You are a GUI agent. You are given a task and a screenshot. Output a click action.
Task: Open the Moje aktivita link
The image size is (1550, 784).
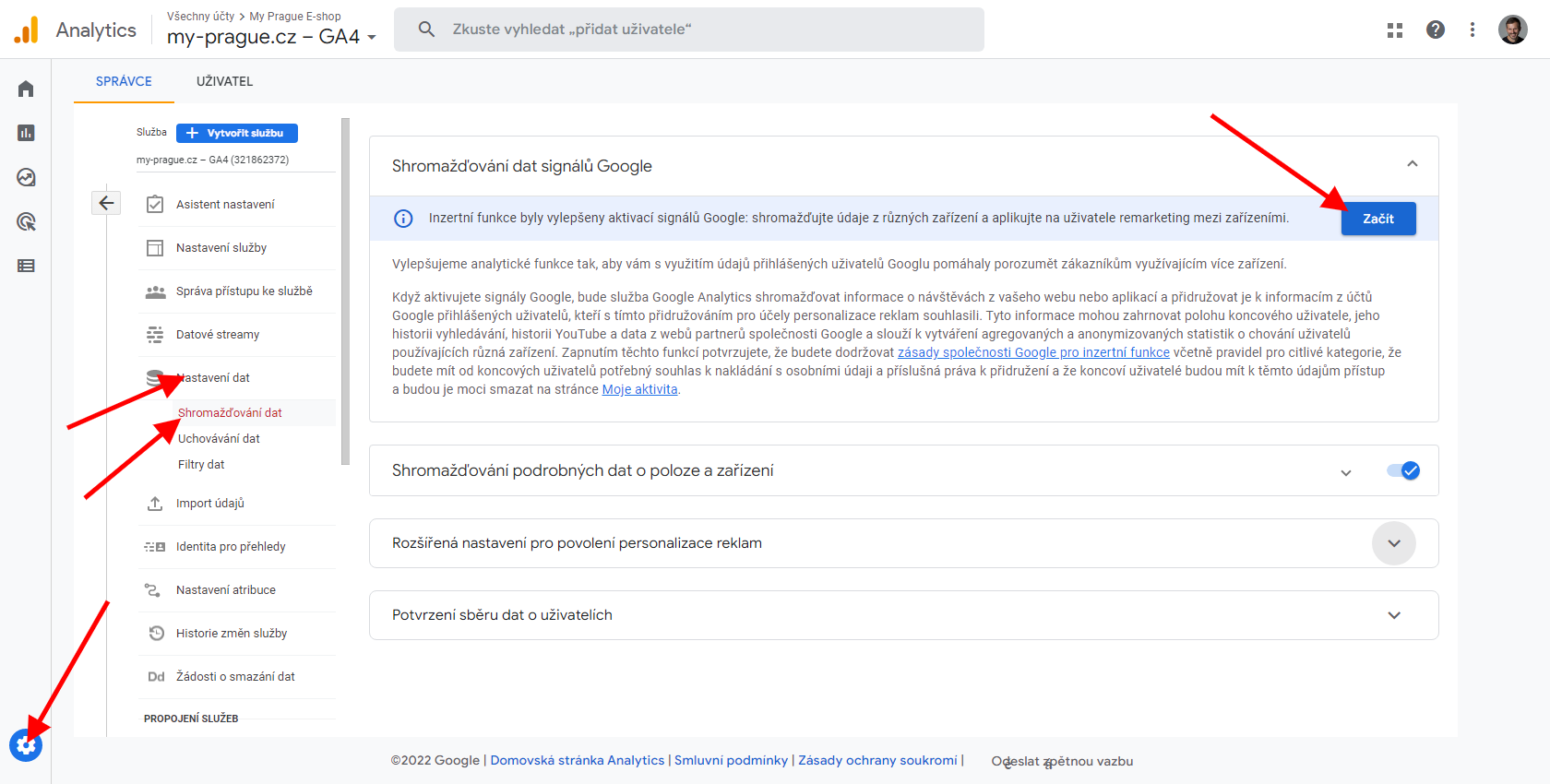pos(639,389)
